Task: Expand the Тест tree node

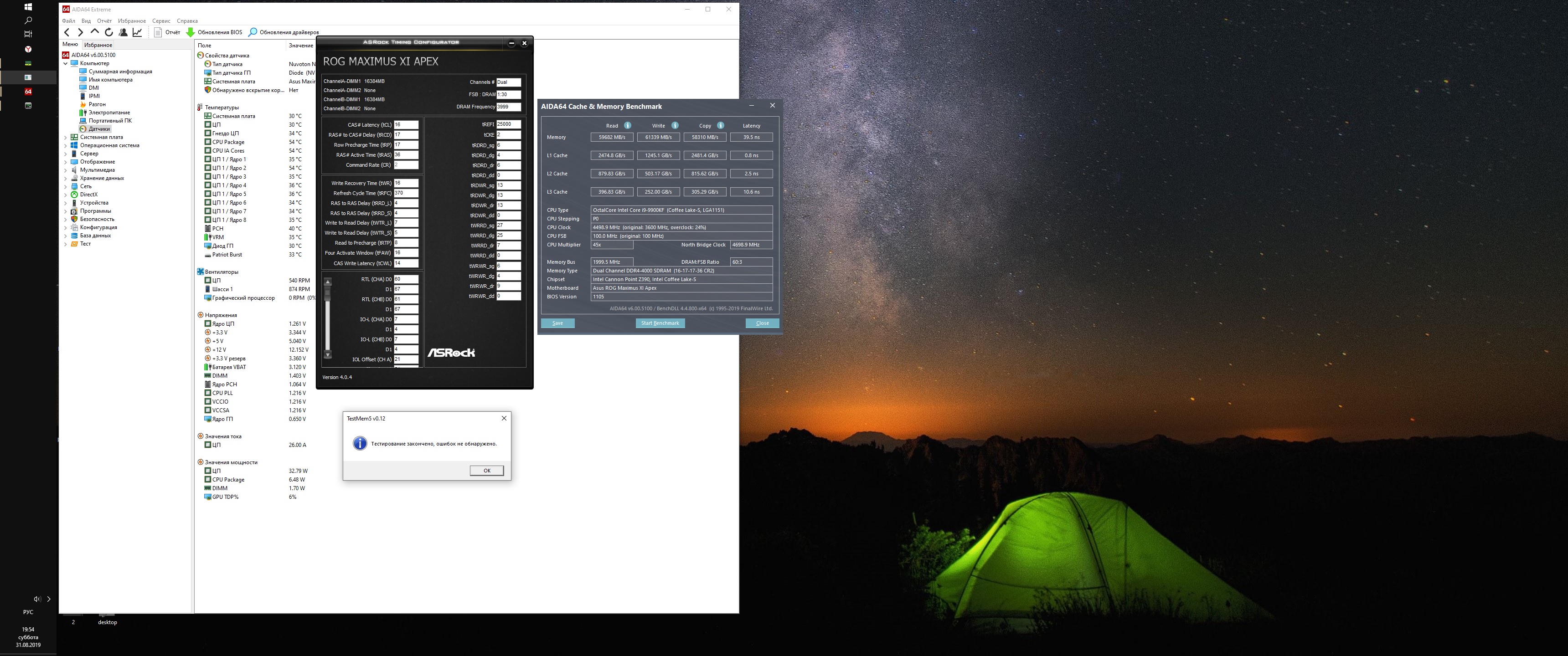Action: [x=66, y=244]
